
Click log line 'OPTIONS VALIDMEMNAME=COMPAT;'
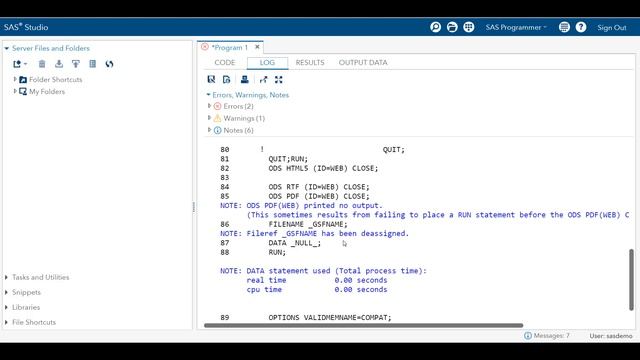point(330,318)
